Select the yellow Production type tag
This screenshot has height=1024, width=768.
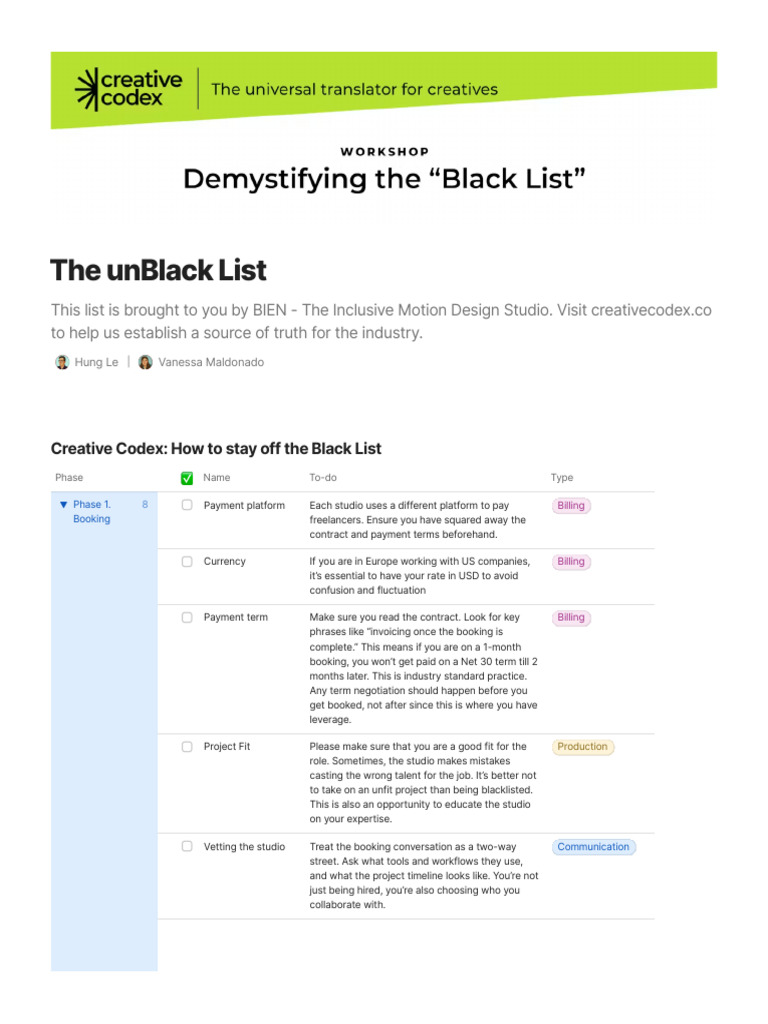(x=582, y=747)
